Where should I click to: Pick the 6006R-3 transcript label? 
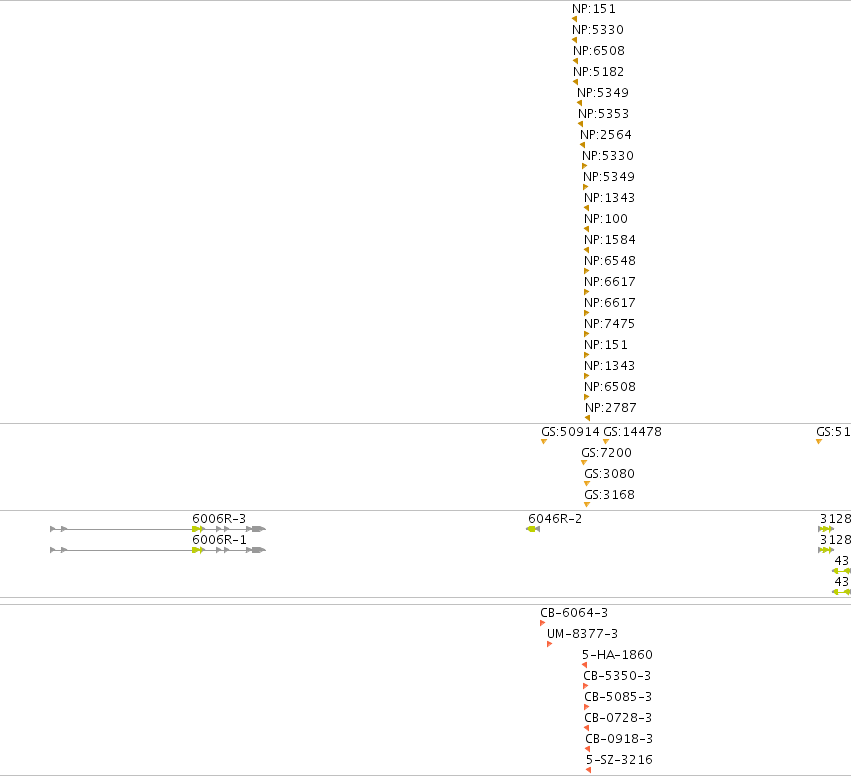coord(219,519)
